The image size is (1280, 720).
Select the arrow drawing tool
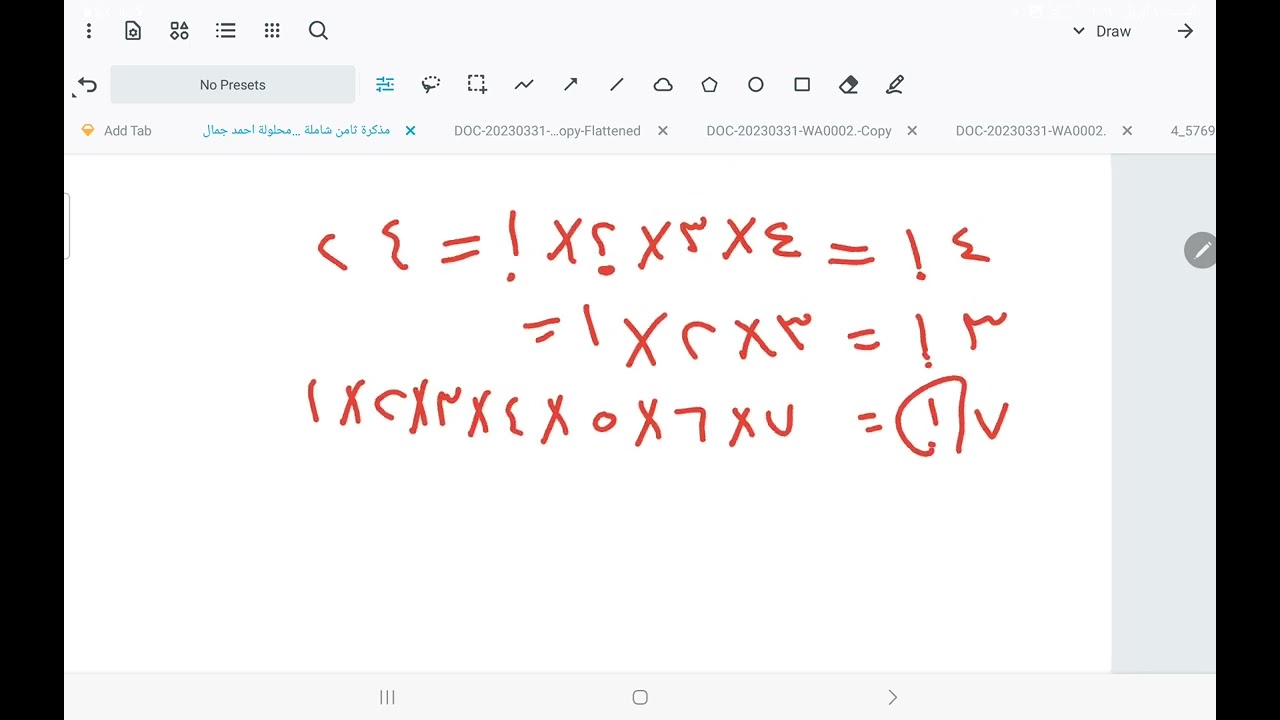click(x=570, y=85)
